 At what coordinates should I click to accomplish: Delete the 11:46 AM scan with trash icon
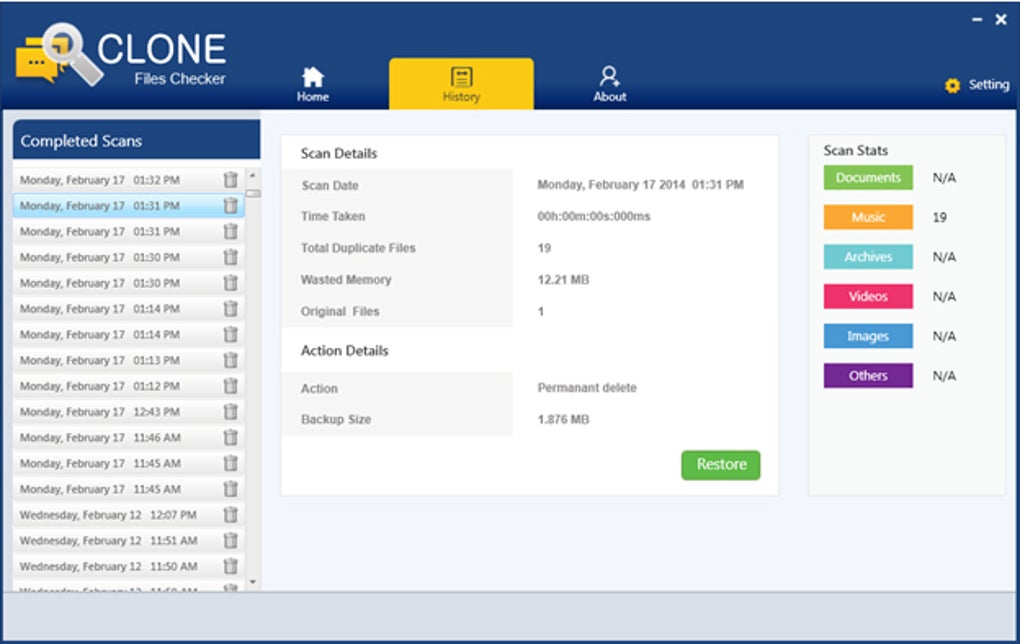[230, 437]
